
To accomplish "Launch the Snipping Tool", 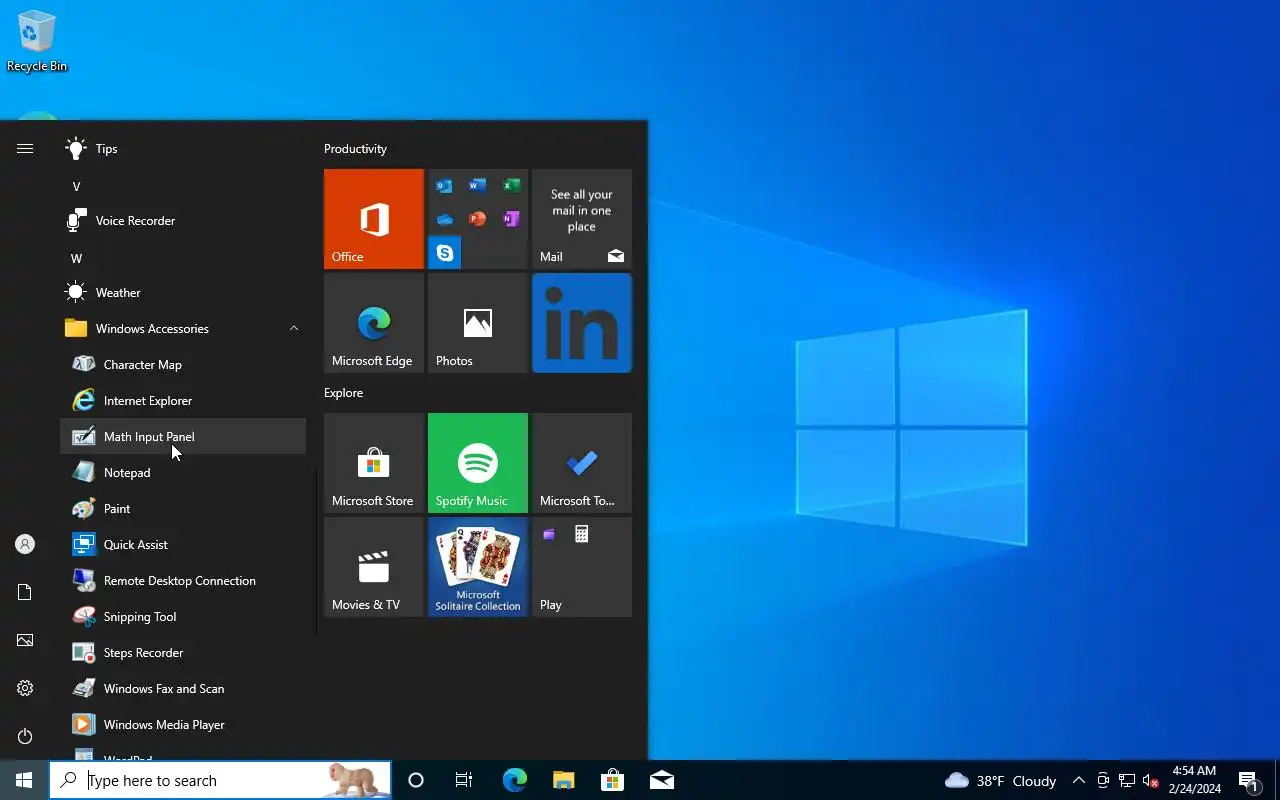I will pyautogui.click(x=183, y=617).
